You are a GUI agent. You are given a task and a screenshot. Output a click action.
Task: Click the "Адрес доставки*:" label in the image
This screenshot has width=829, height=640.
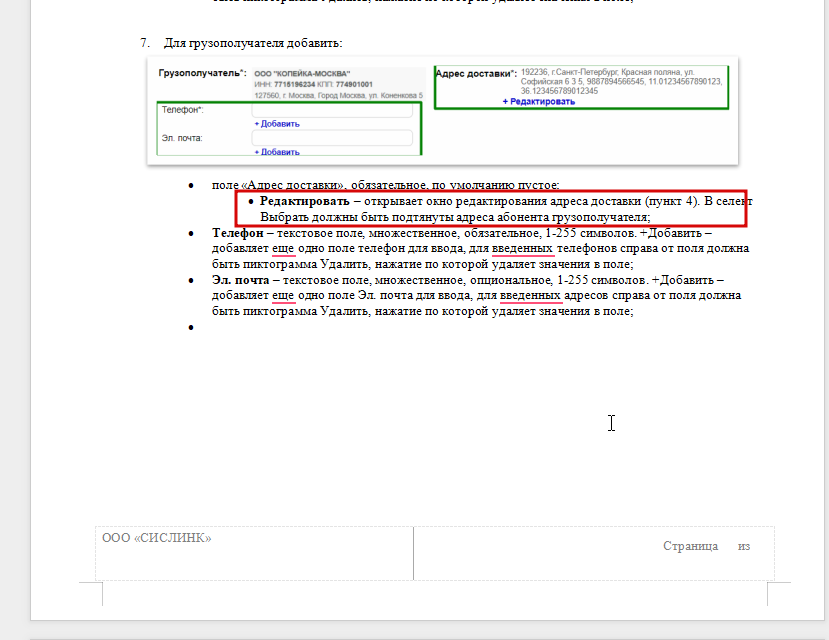click(x=476, y=73)
